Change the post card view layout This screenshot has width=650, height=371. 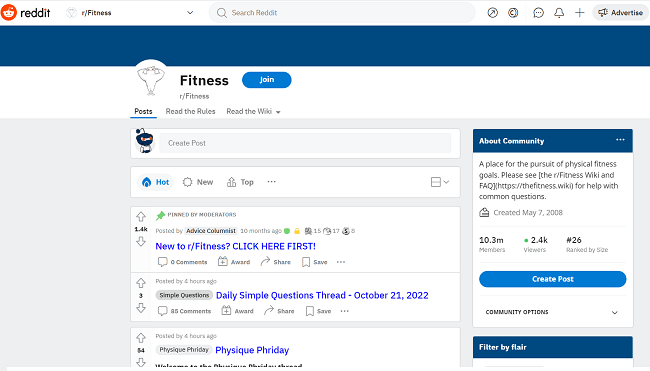click(440, 182)
